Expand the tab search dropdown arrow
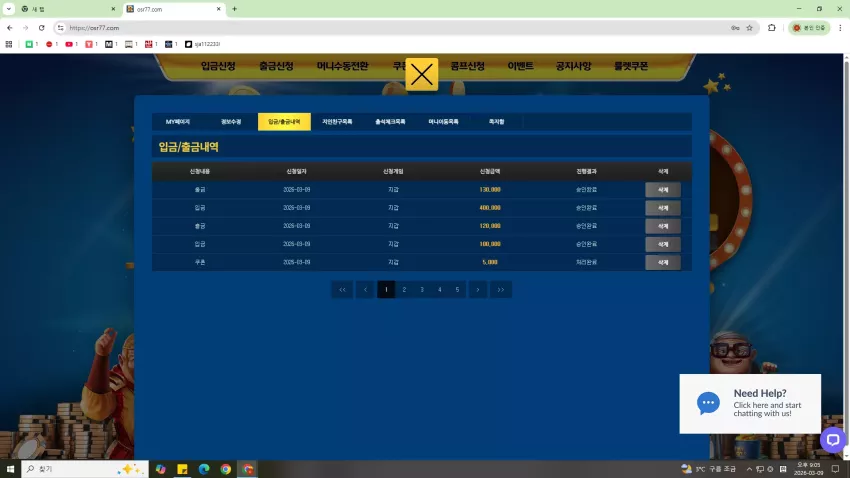 coord(9,9)
